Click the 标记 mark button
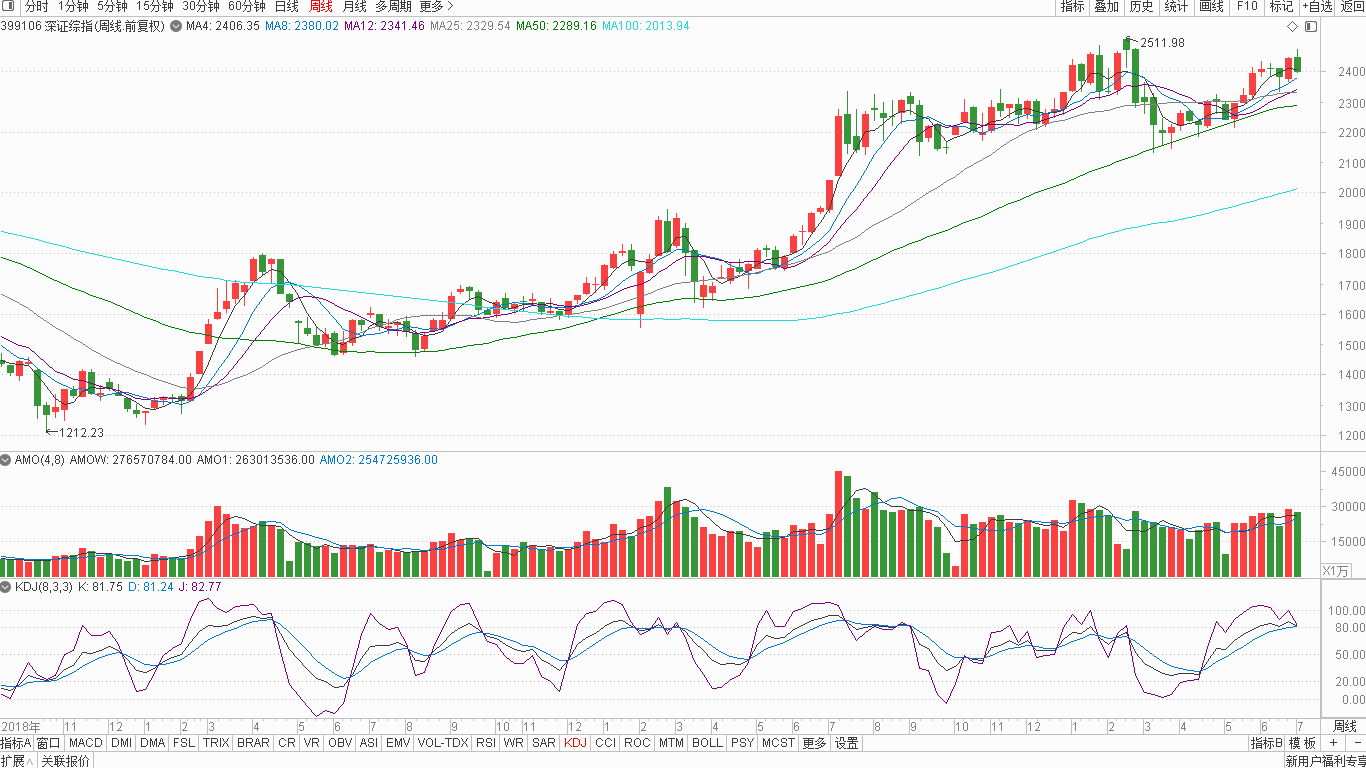 point(1281,6)
